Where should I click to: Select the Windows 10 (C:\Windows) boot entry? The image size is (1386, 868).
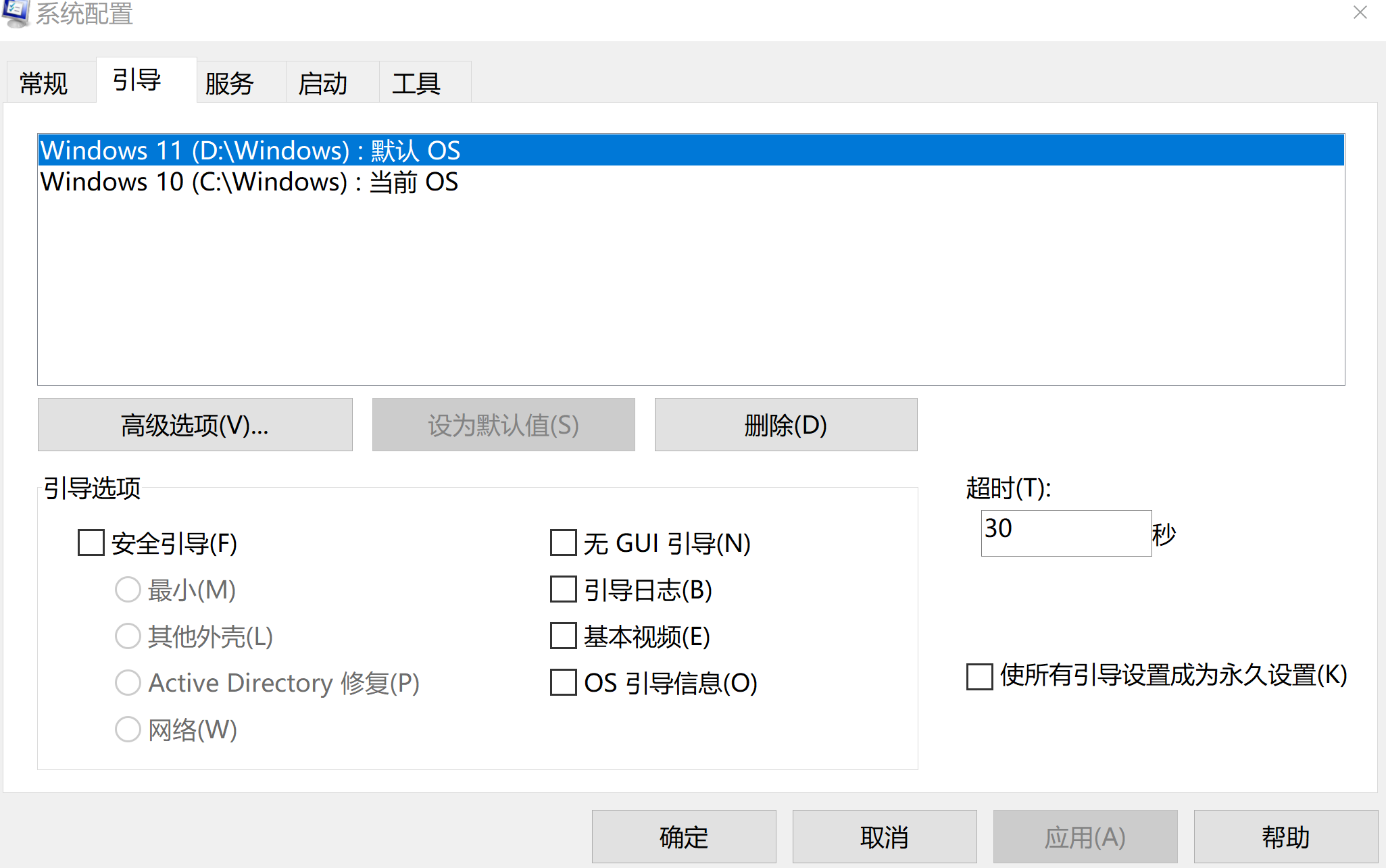click(691, 182)
